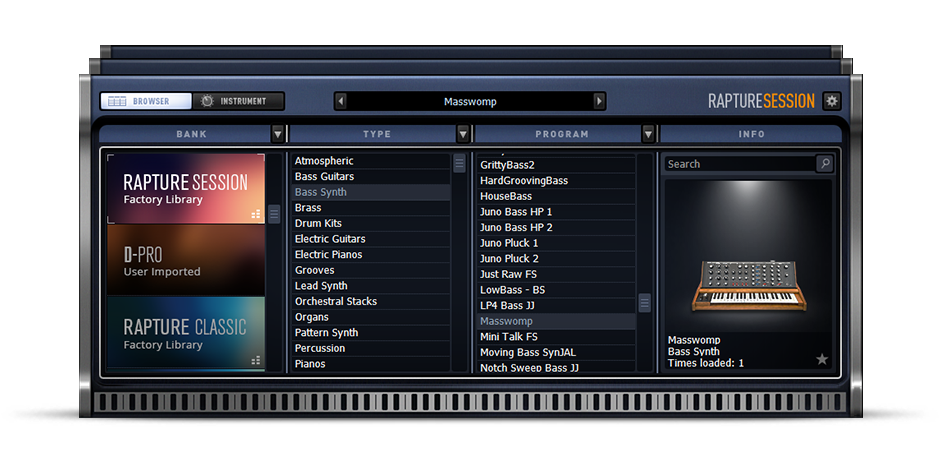Select the Lead Synth type
The height and width of the screenshot is (470, 940).
click(x=370, y=285)
